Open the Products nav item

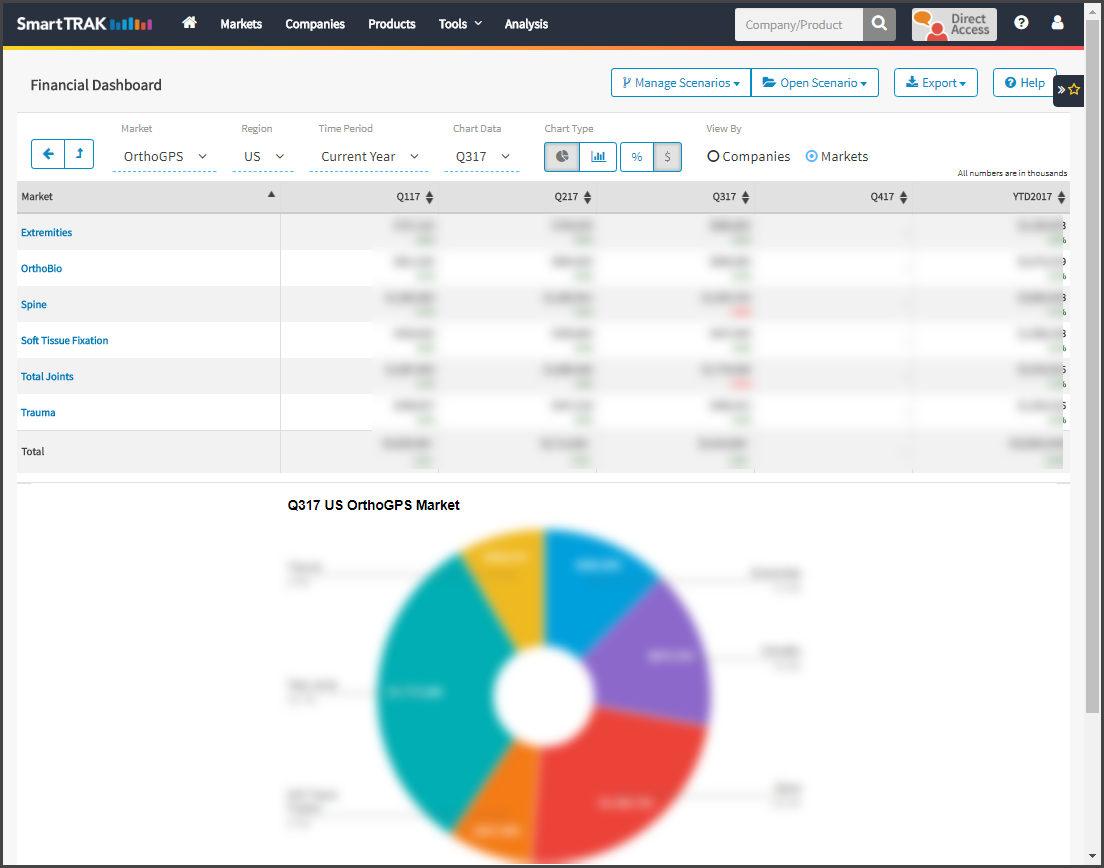point(391,24)
